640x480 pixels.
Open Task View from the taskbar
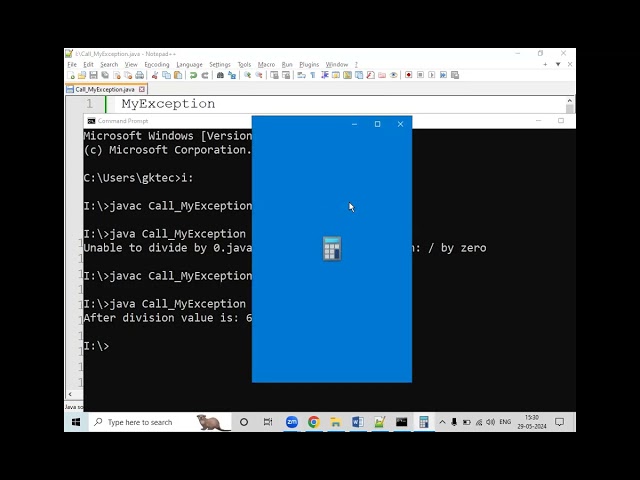pyautogui.click(x=268, y=422)
